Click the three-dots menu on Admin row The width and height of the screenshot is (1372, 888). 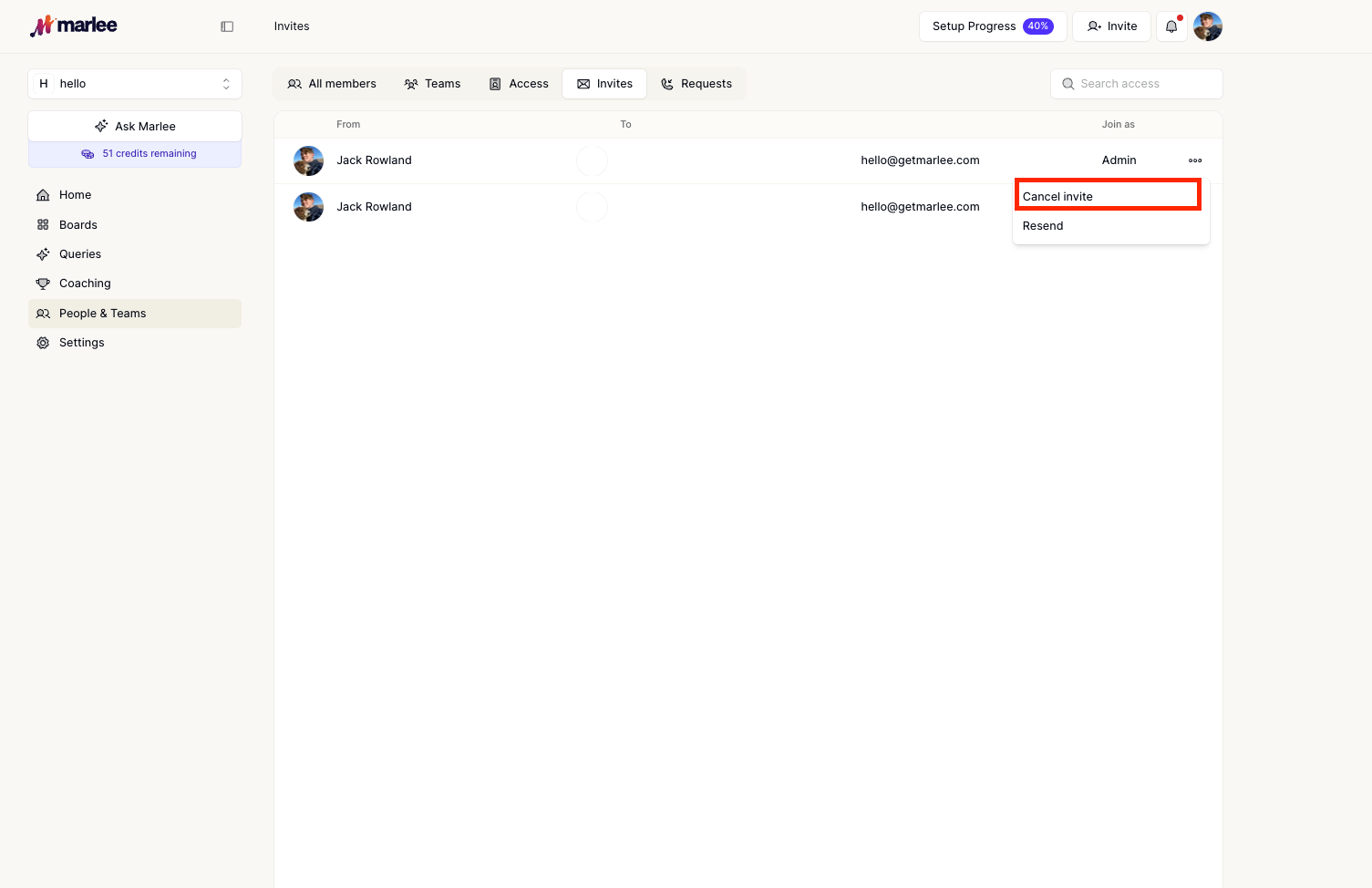(1195, 160)
